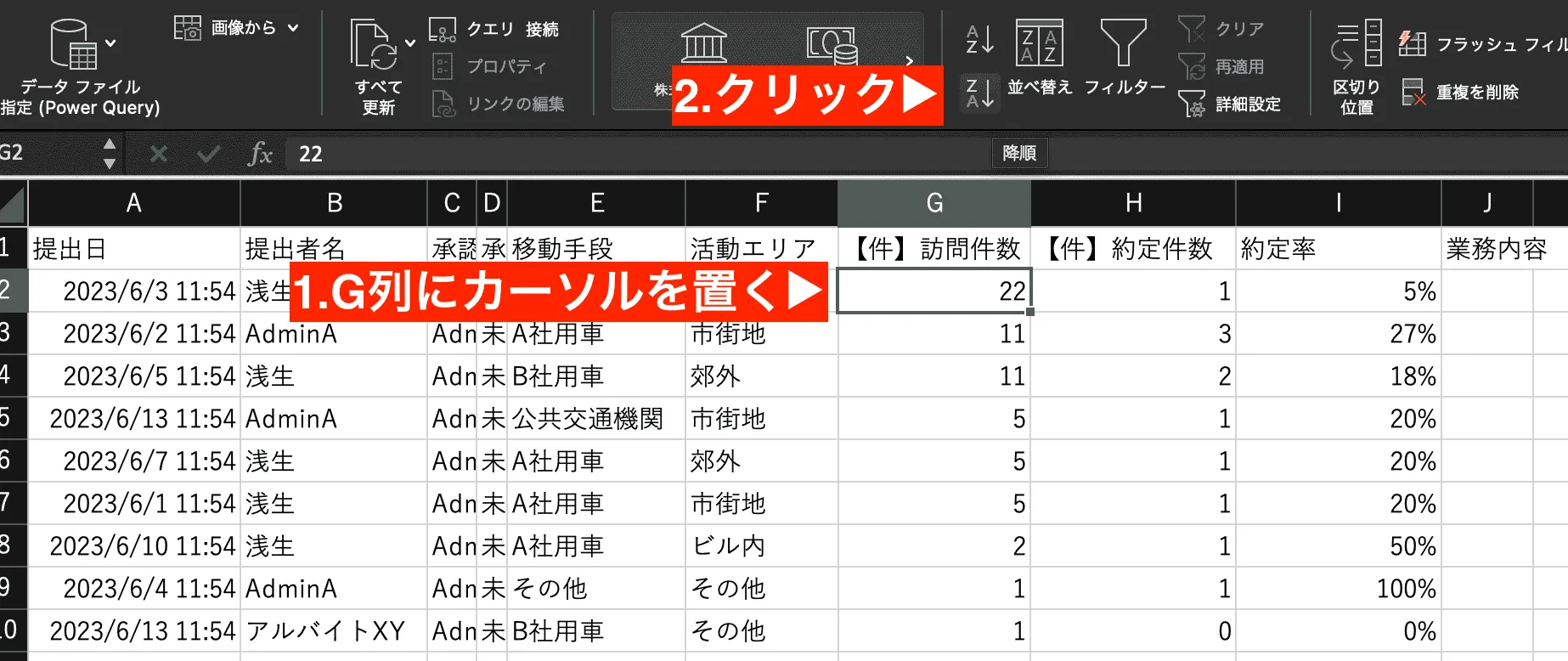Select the Stocks data type bank icon

tap(704, 42)
